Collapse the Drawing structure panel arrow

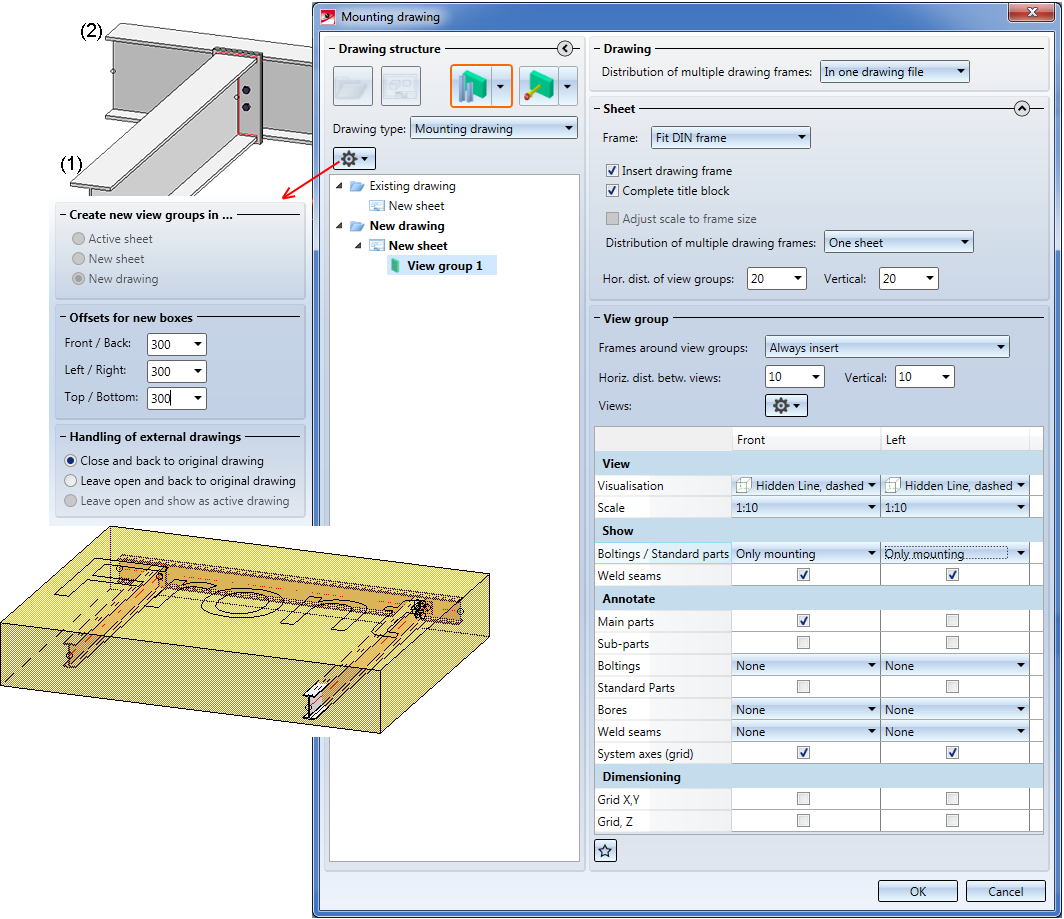[565, 48]
